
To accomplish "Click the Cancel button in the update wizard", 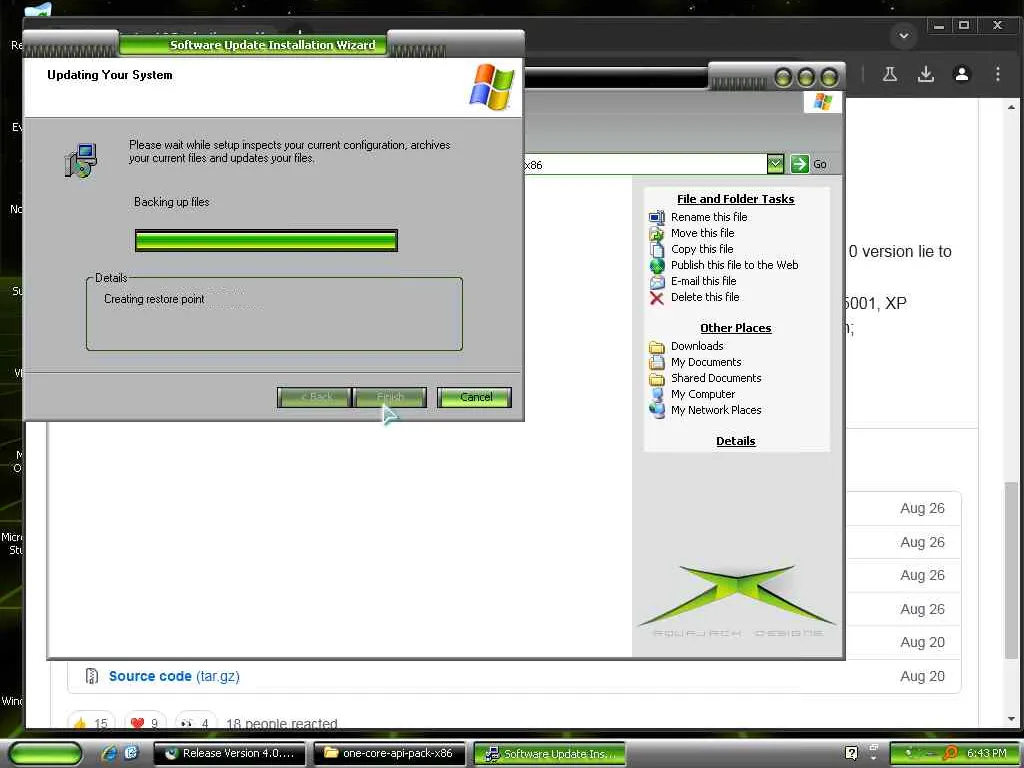I will click(x=475, y=397).
